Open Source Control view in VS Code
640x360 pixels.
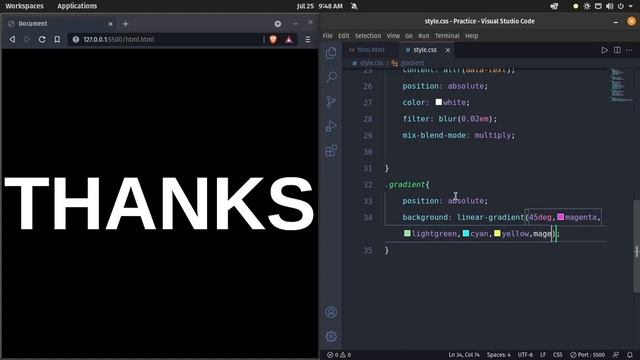[x=331, y=102]
